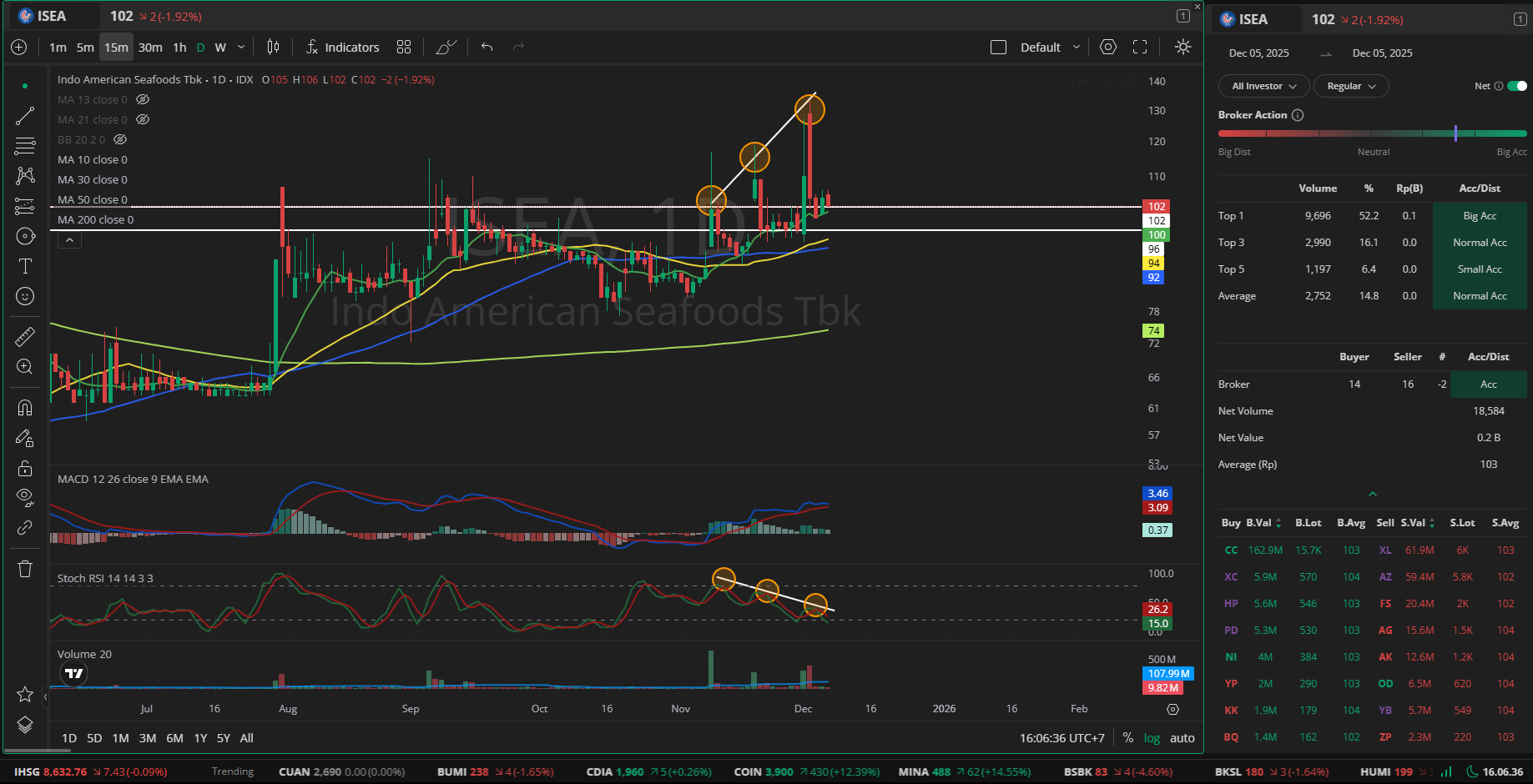Select the trend line drawing tool

click(x=25, y=116)
